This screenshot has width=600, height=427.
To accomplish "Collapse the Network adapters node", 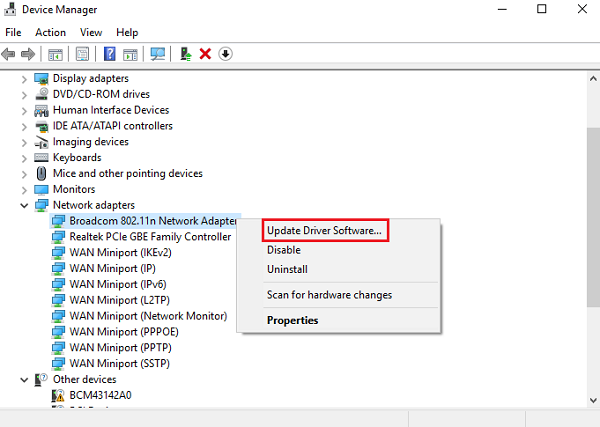I will click(x=24, y=206).
